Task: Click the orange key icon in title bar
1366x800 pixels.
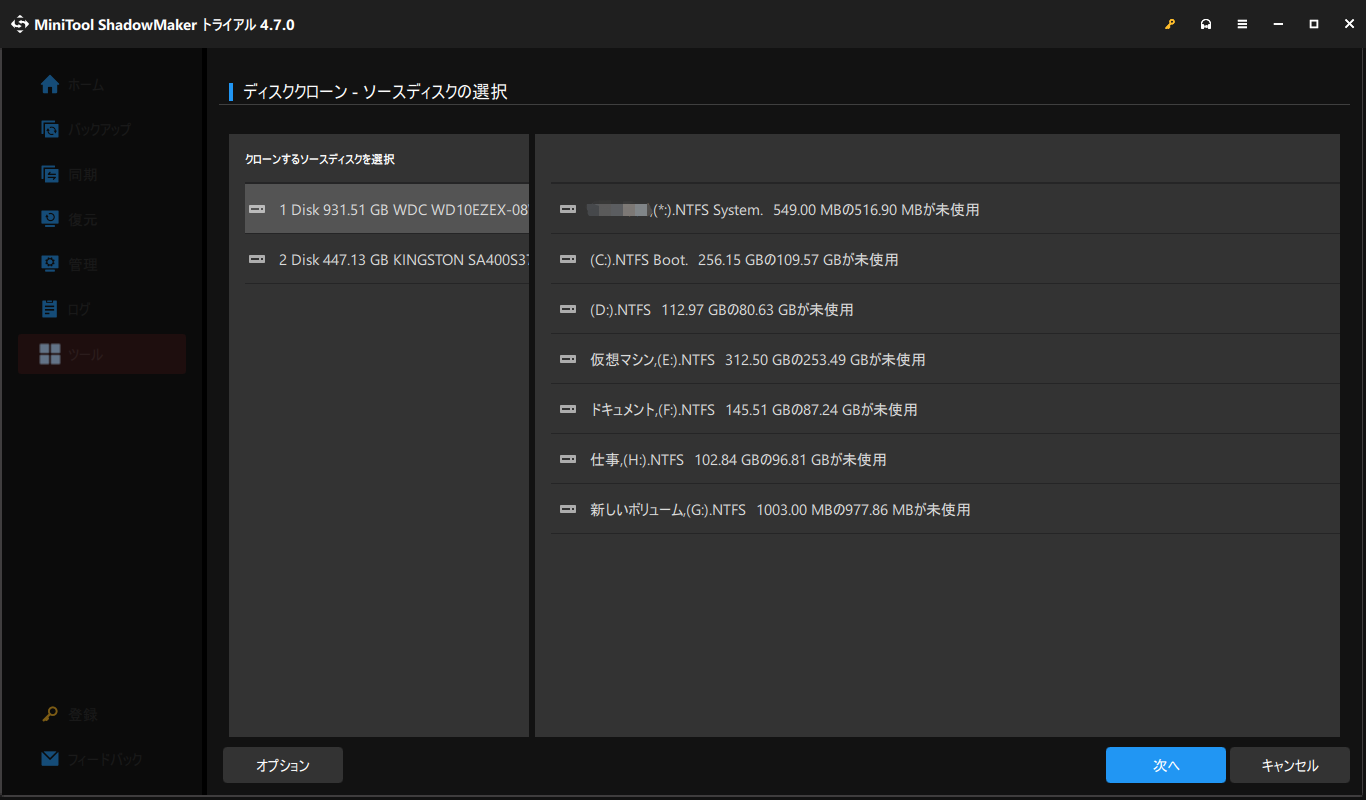Action: click(x=1170, y=24)
